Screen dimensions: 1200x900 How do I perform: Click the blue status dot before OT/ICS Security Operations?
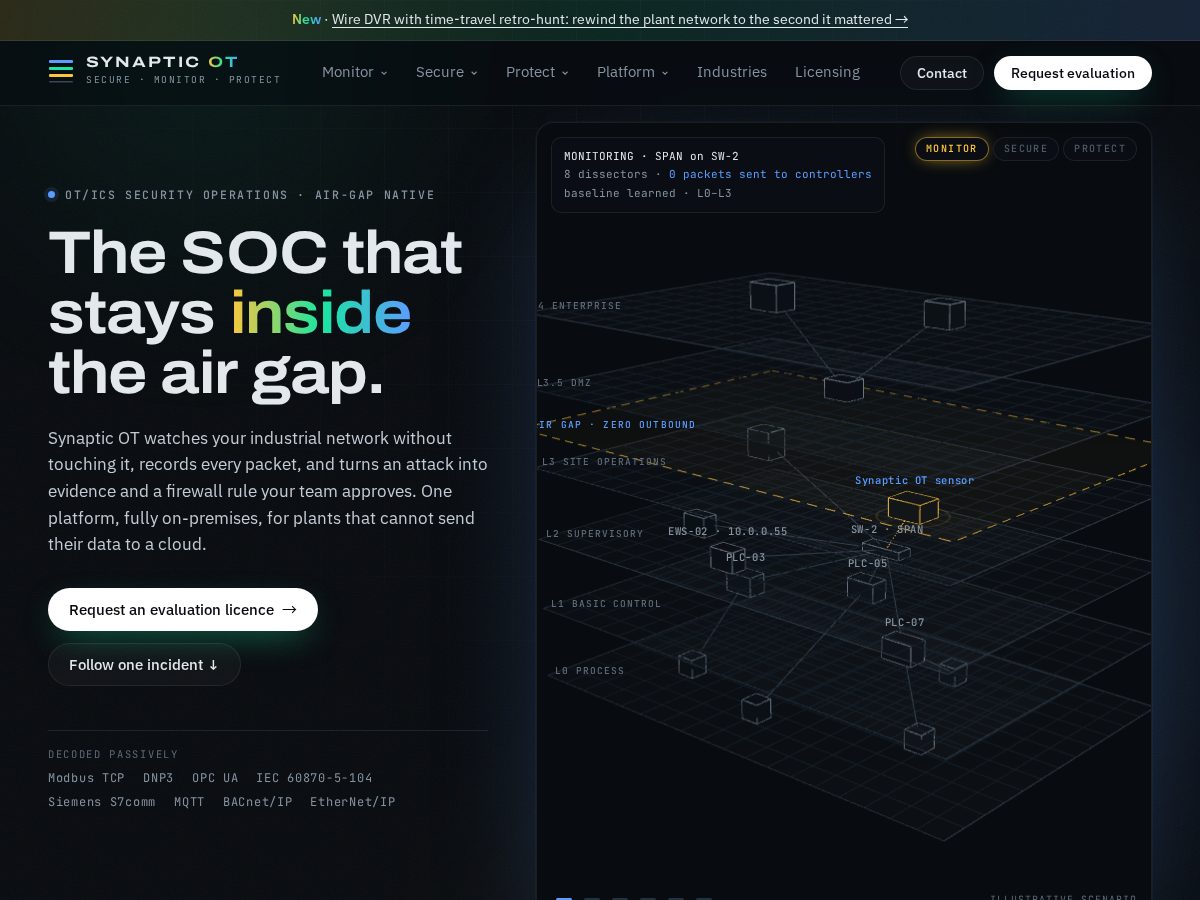[x=52, y=195]
